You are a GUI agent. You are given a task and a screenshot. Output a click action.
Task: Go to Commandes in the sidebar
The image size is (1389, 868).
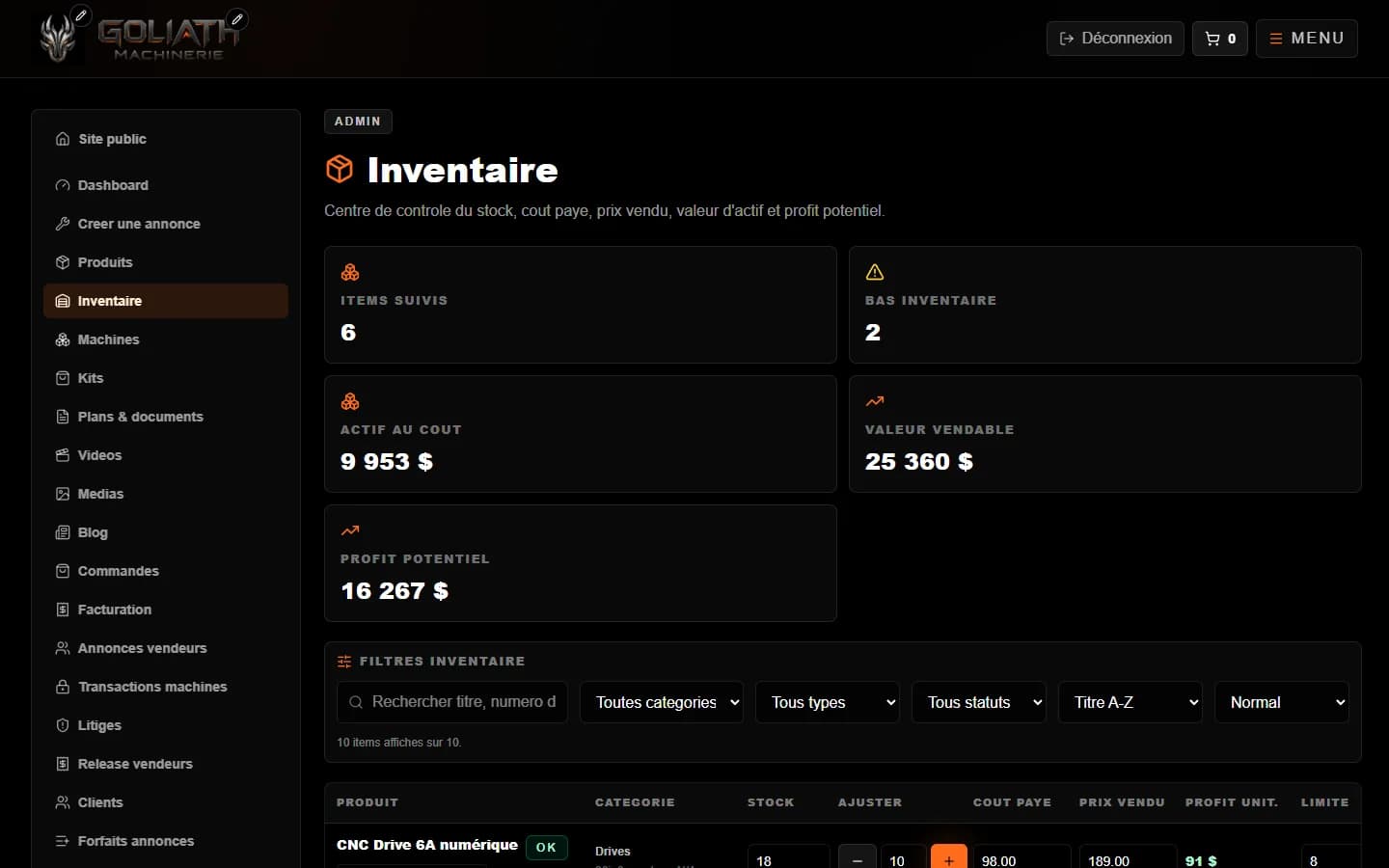coord(166,571)
